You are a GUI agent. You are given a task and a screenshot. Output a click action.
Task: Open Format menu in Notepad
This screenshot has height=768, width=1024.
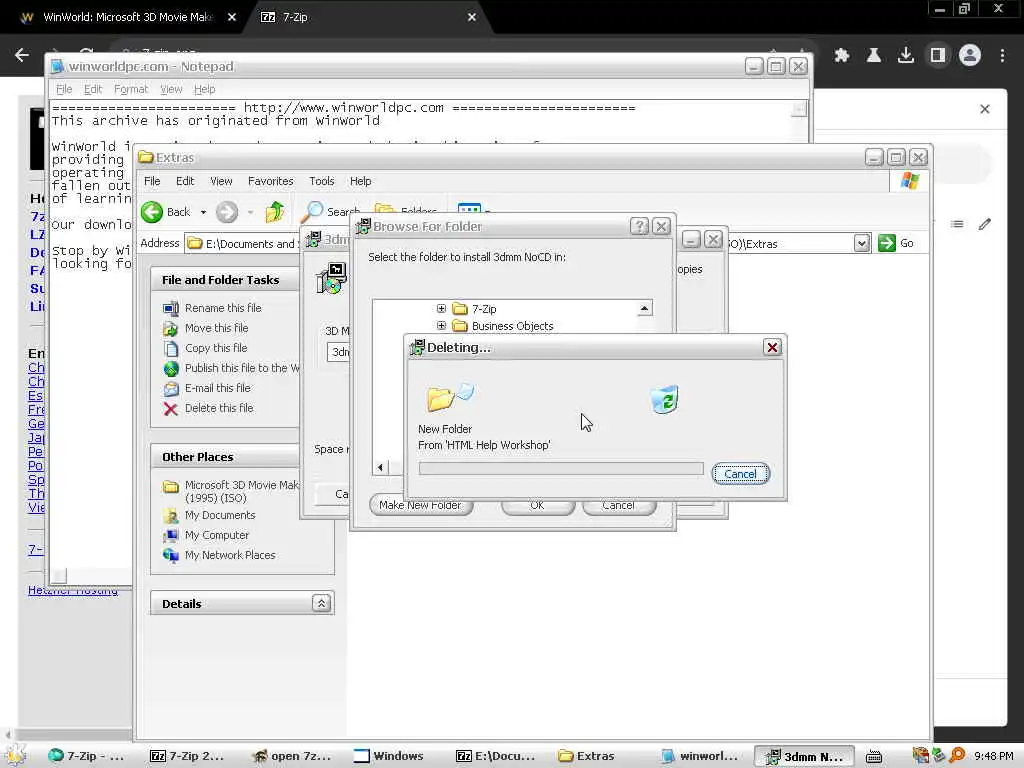(131, 89)
